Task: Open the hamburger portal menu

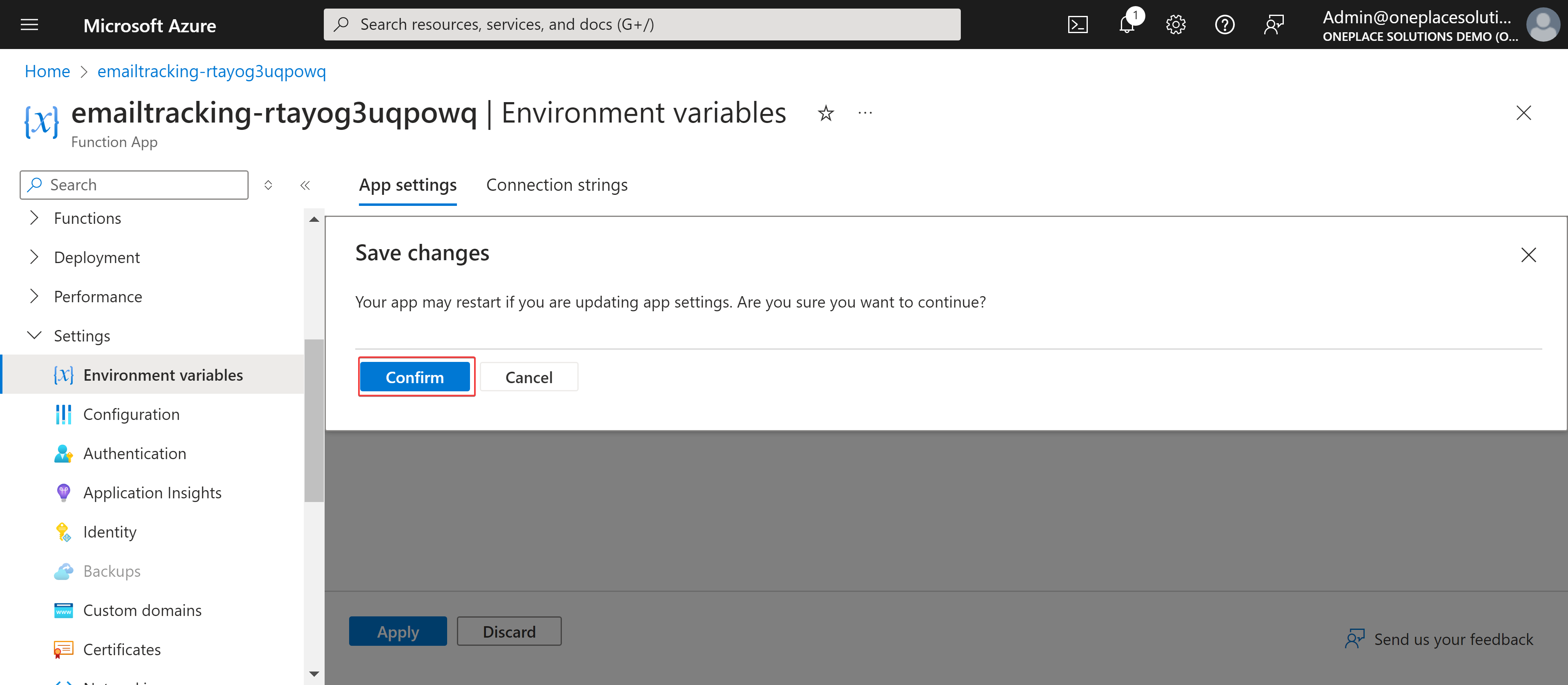Action: tap(29, 25)
